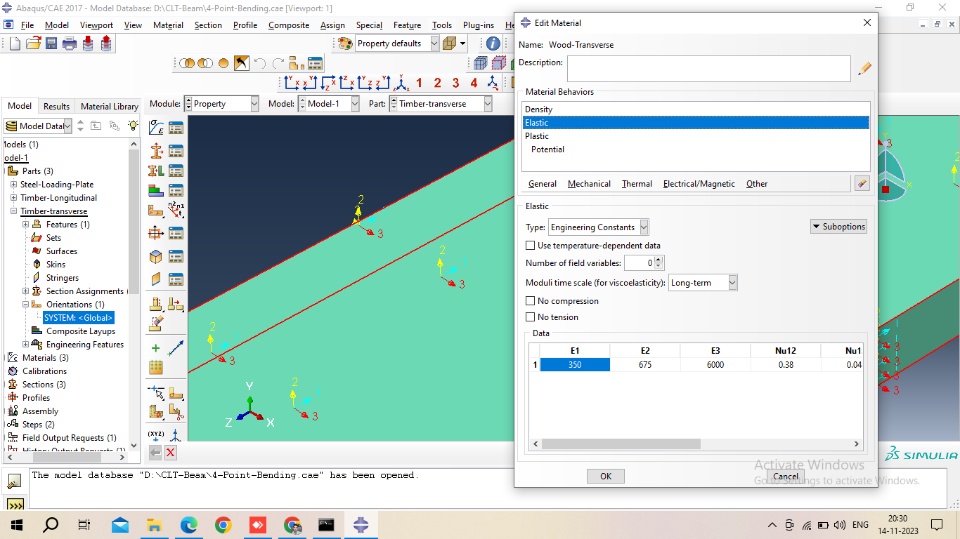Open the Suboptions dropdown
960x539 pixels.
(838, 227)
